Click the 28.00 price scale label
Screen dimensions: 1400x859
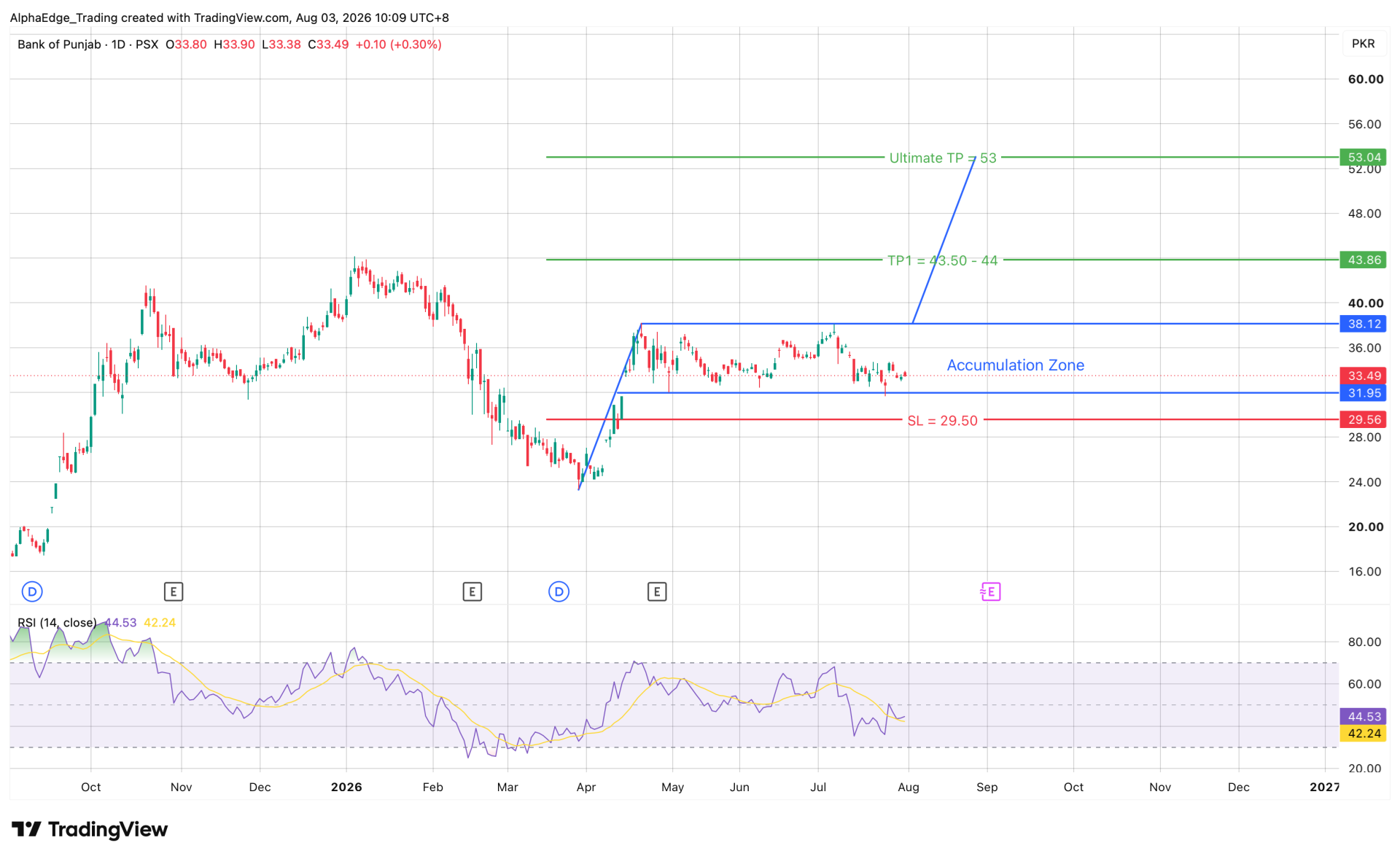1365,438
